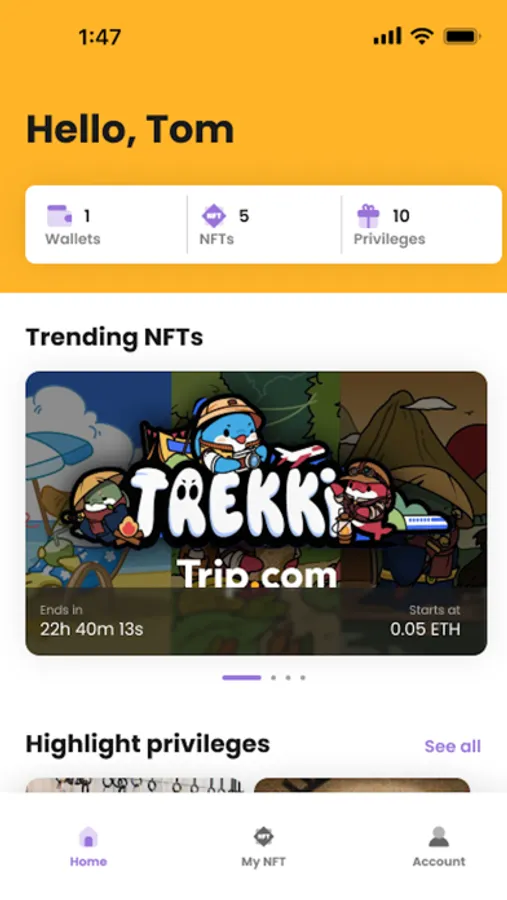Viewport: 507px width, 900px height.
Task: Select the second carousel dot
Action: 273,678
